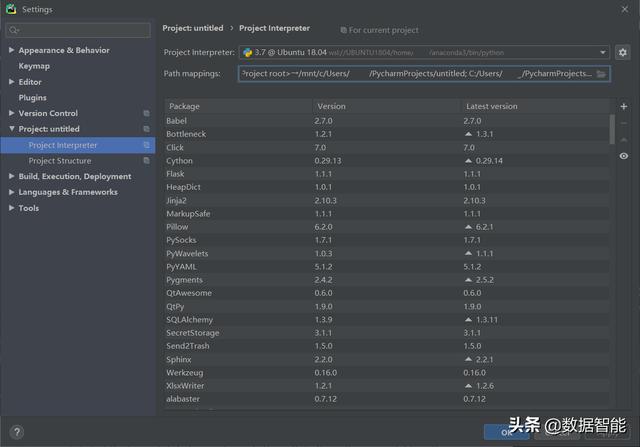Screen dimensions: 640x447
Task: Expand Languages & Frameworks section
Action: pyautogui.click(x=11, y=192)
